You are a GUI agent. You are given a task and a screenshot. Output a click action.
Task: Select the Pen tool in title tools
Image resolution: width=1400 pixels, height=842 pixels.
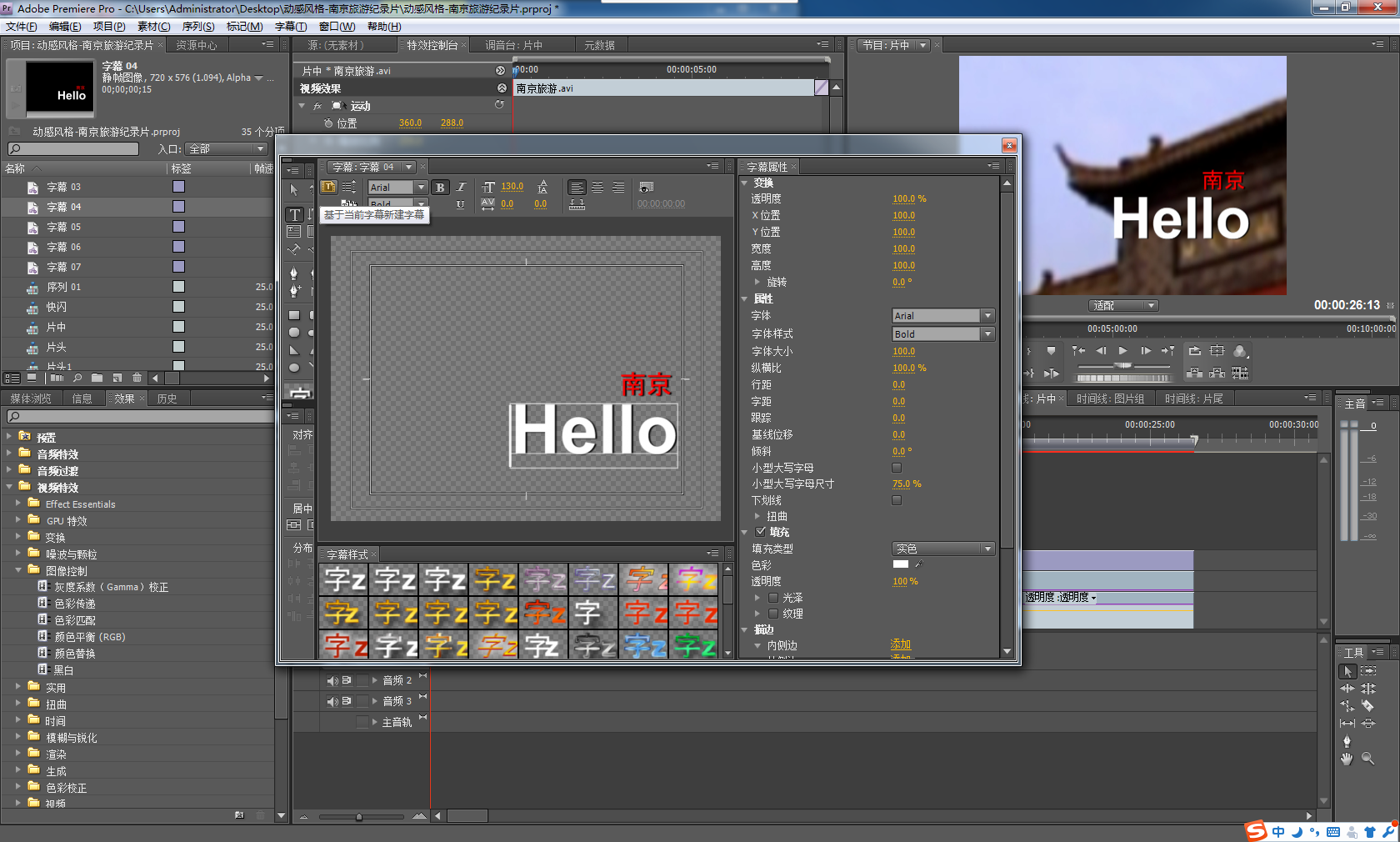tap(293, 273)
